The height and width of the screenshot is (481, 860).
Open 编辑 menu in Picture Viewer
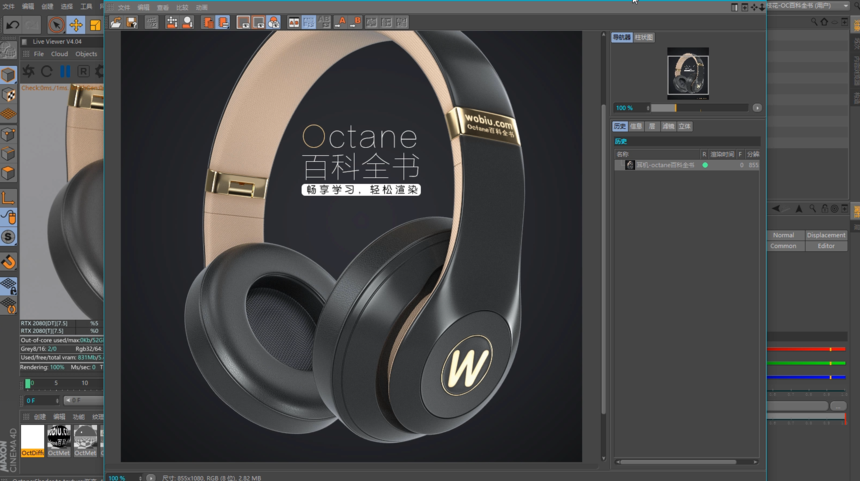(x=143, y=8)
